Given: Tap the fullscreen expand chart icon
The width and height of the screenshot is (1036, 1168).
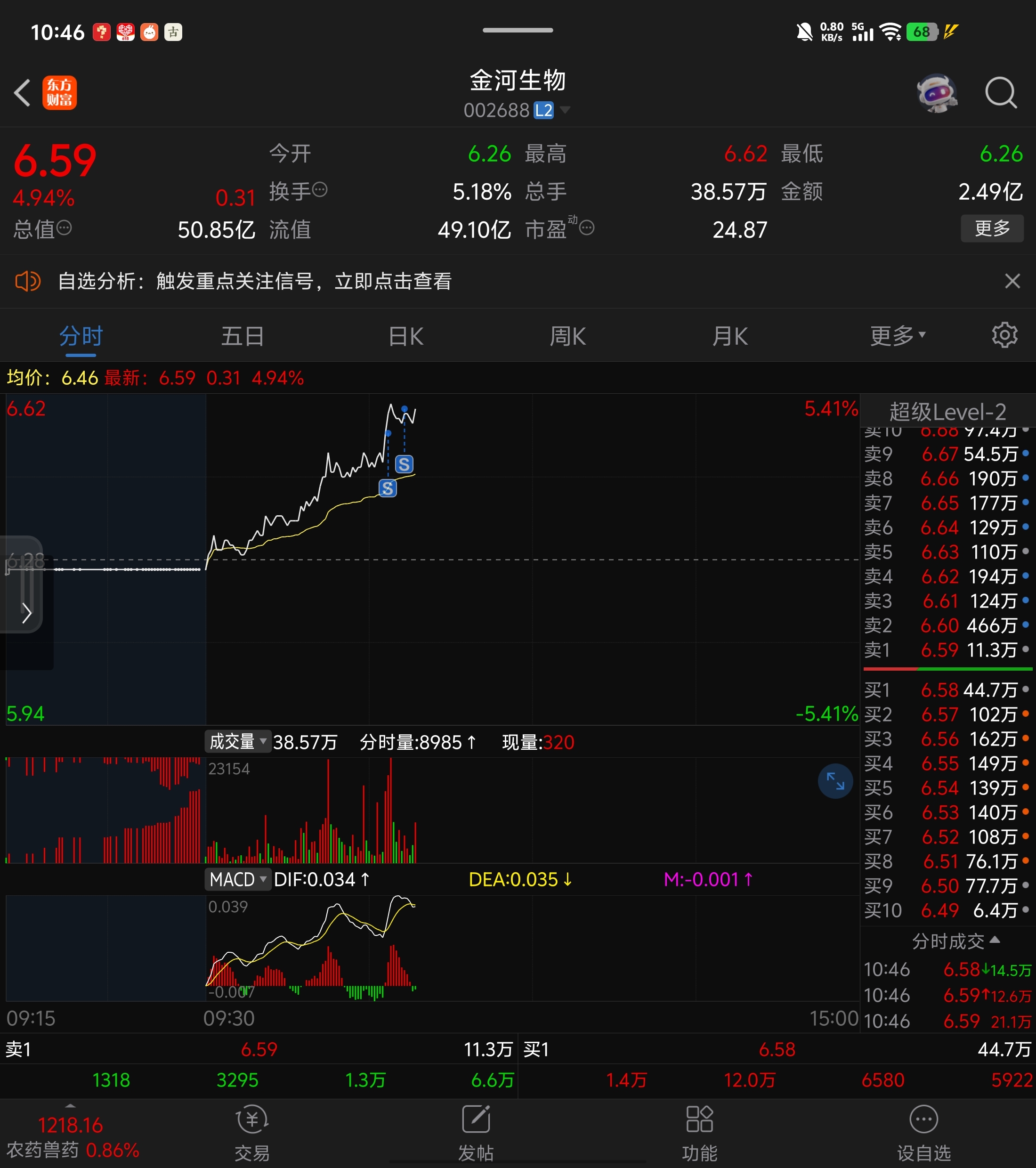Looking at the screenshot, I should pos(835,781).
